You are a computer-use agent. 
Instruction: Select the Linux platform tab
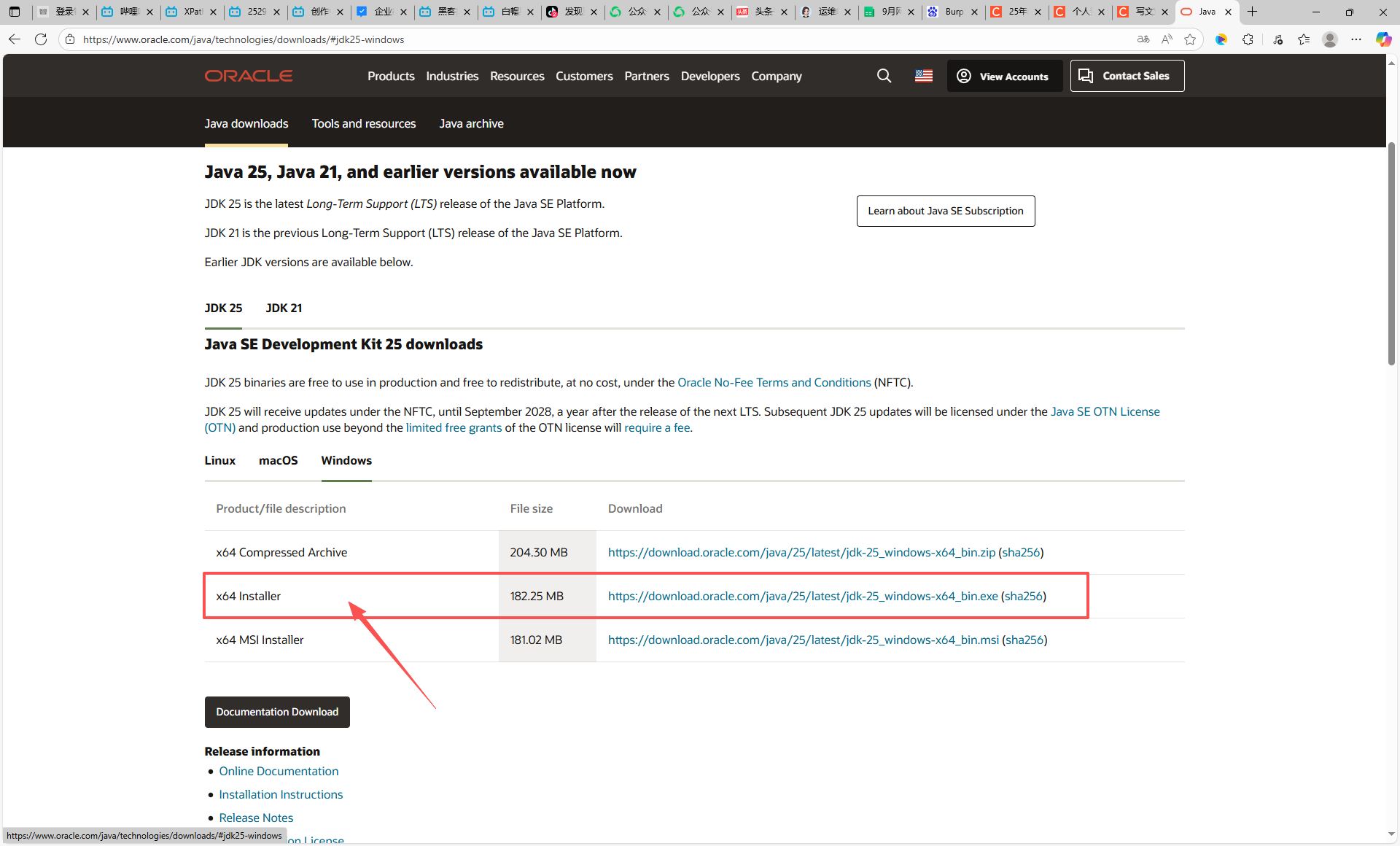coord(219,460)
